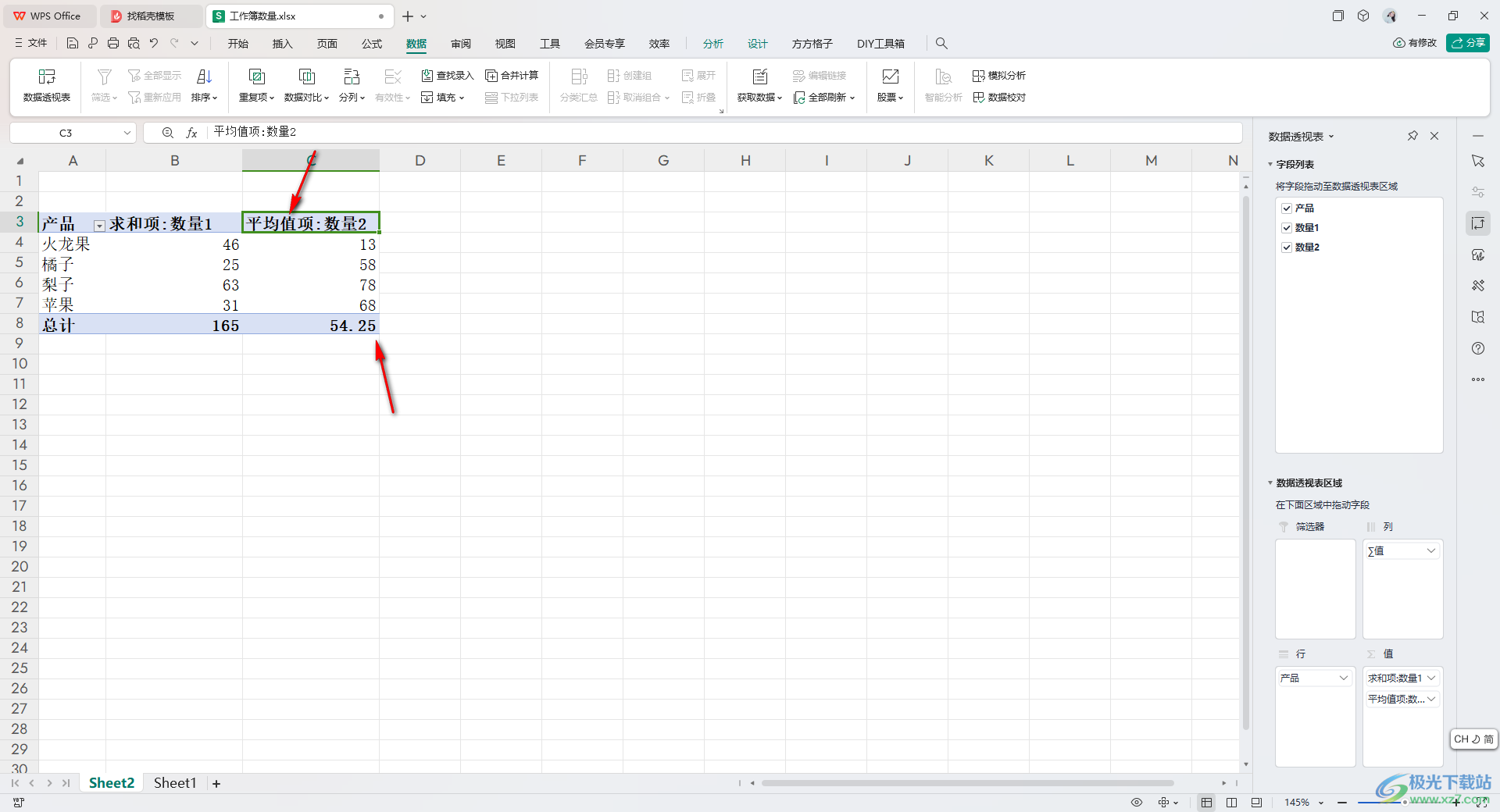Add a new worksheet with plus
Viewport: 1500px width, 812px height.
[216, 783]
